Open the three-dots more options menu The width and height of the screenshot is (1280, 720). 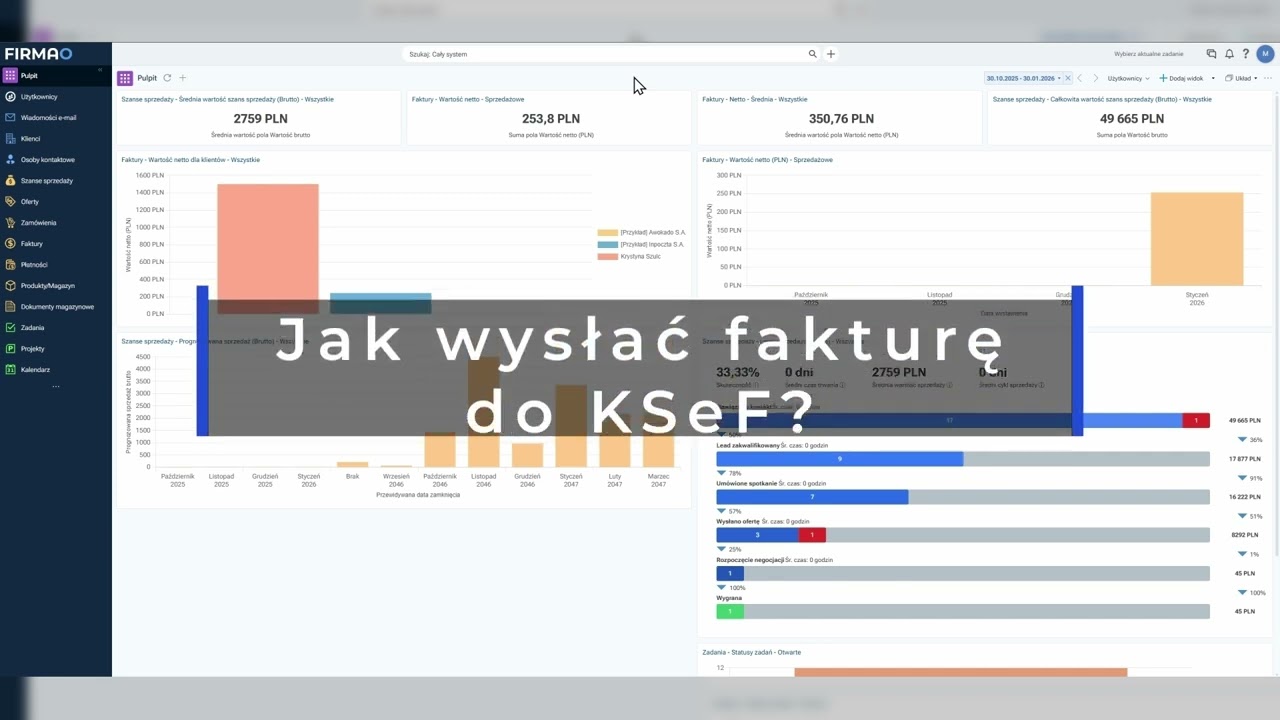click(x=1267, y=78)
